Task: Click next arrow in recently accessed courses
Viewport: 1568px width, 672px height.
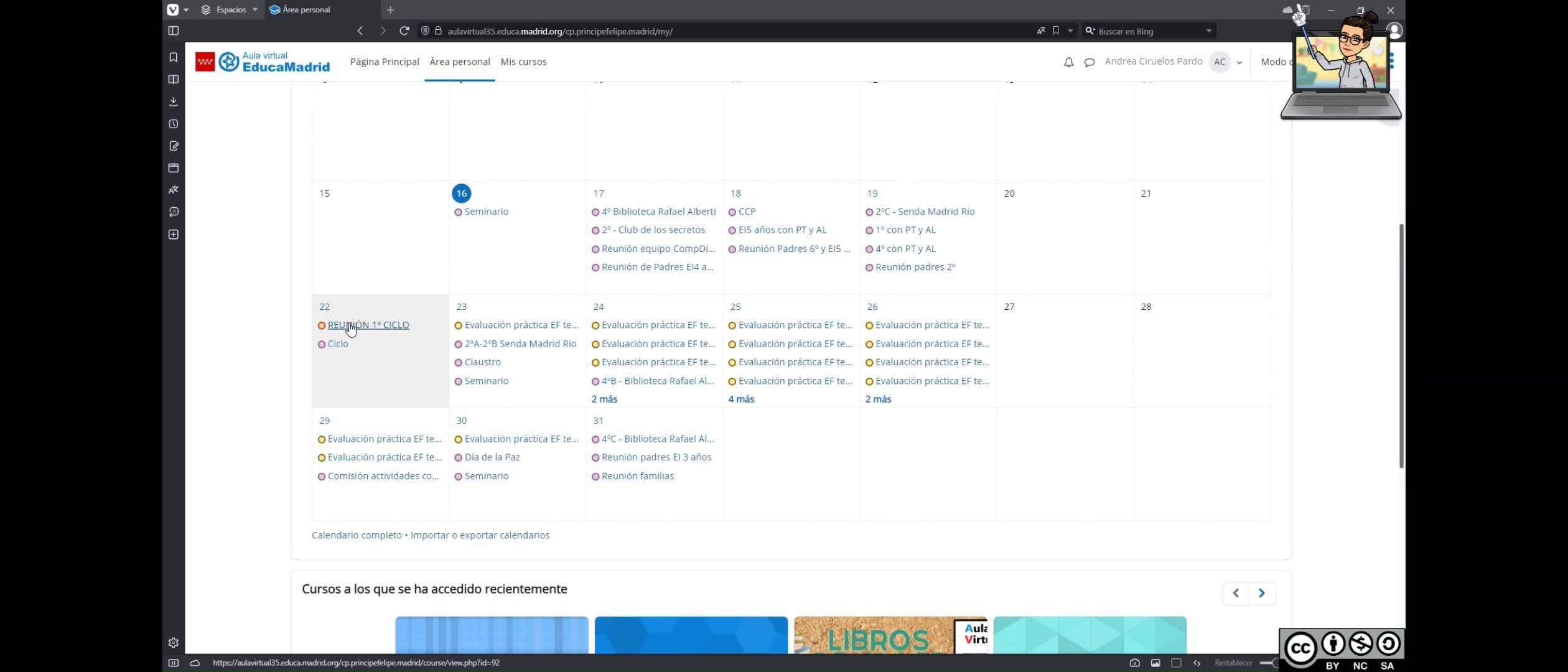Action: click(x=1262, y=593)
